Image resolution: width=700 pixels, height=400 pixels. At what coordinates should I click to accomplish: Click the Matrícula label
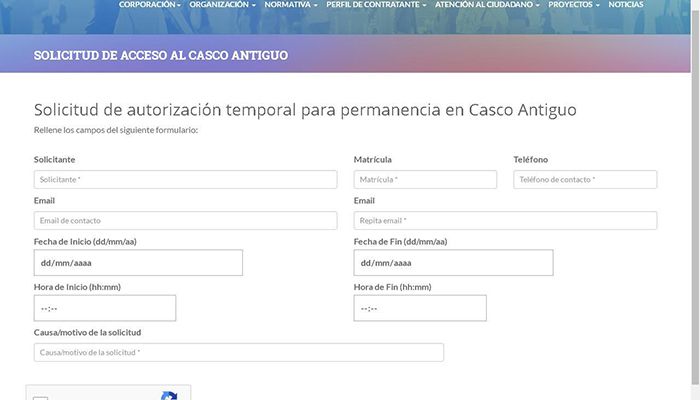[x=373, y=159]
